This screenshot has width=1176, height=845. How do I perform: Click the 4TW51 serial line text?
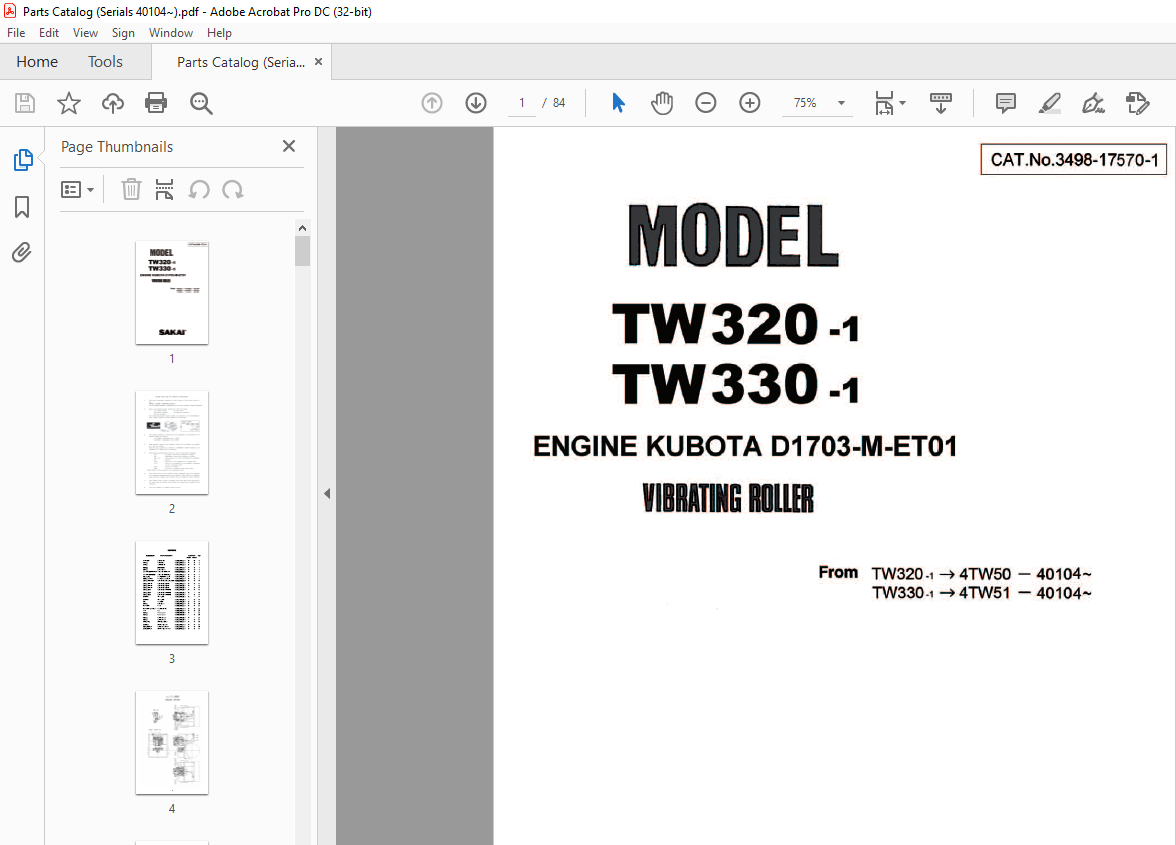pyautogui.click(x=981, y=593)
